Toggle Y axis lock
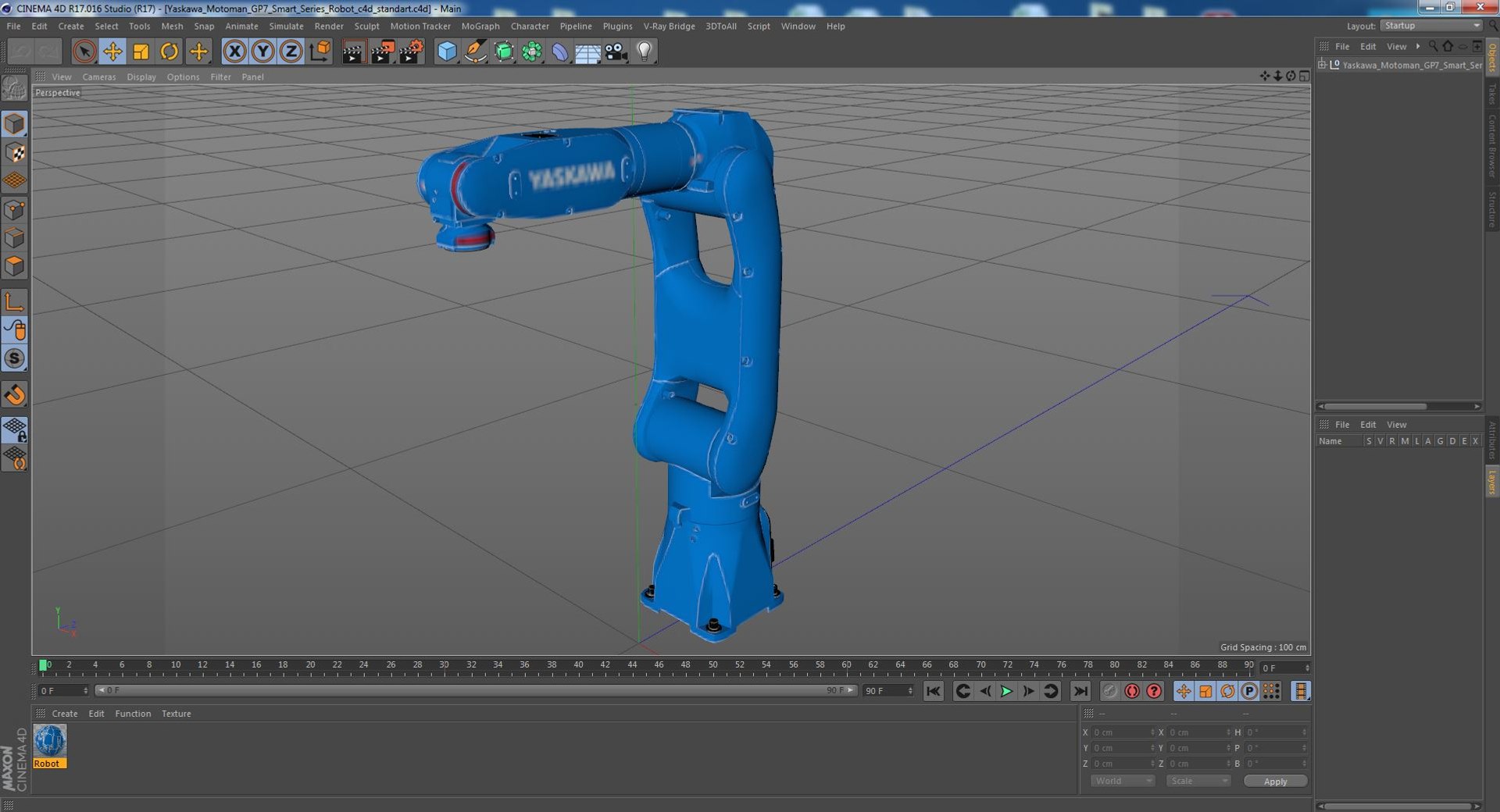The height and width of the screenshot is (812, 1500). click(x=263, y=52)
